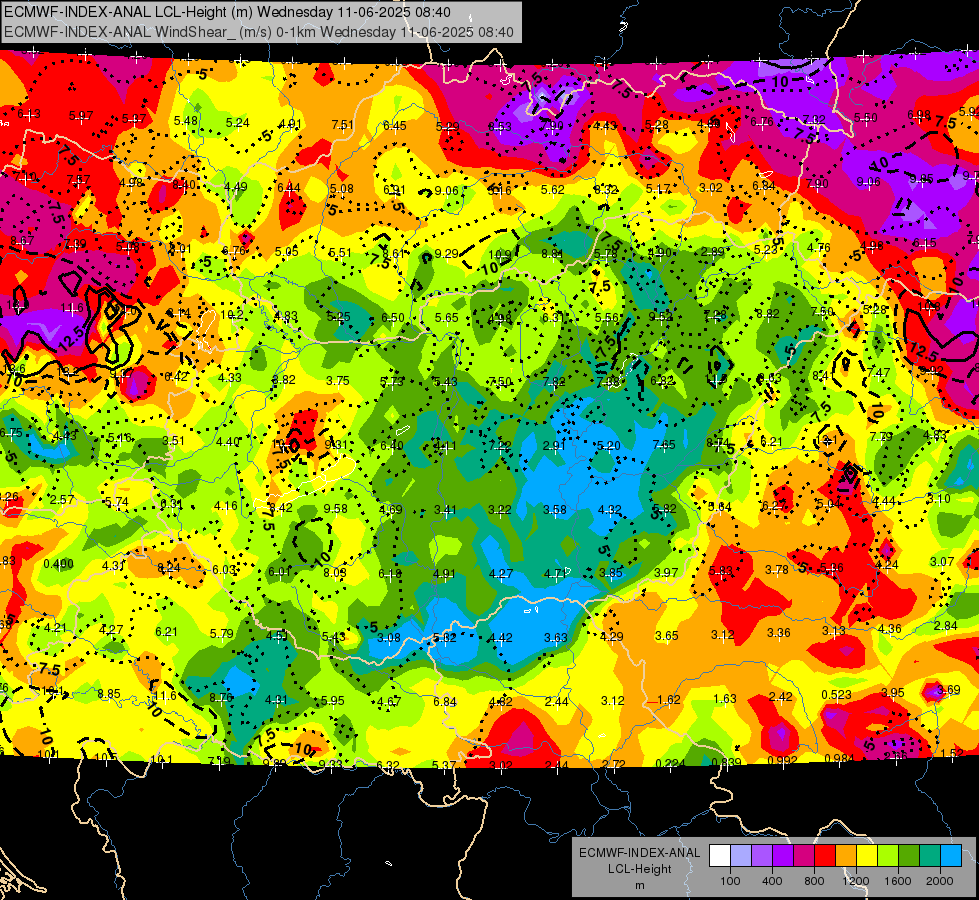Click the grid value '10.2'
This screenshot has height=900, width=979.
click(x=232, y=314)
